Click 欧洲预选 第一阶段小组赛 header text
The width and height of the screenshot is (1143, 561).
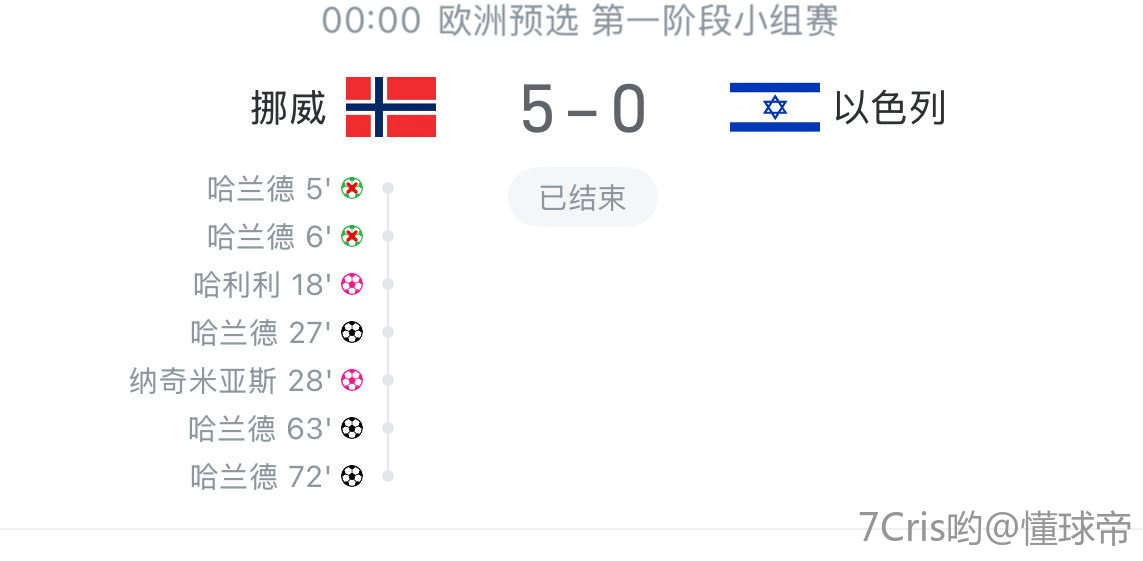tap(638, 20)
